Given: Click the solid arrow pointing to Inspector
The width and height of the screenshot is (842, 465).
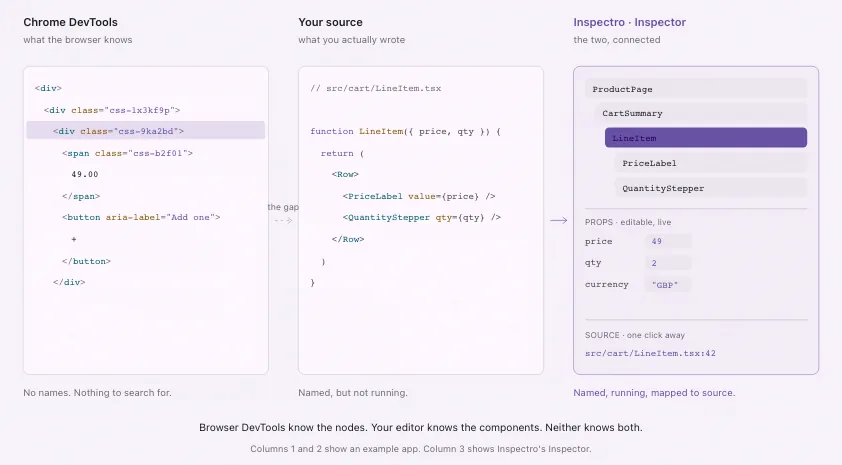Looking at the screenshot, I should click(558, 220).
